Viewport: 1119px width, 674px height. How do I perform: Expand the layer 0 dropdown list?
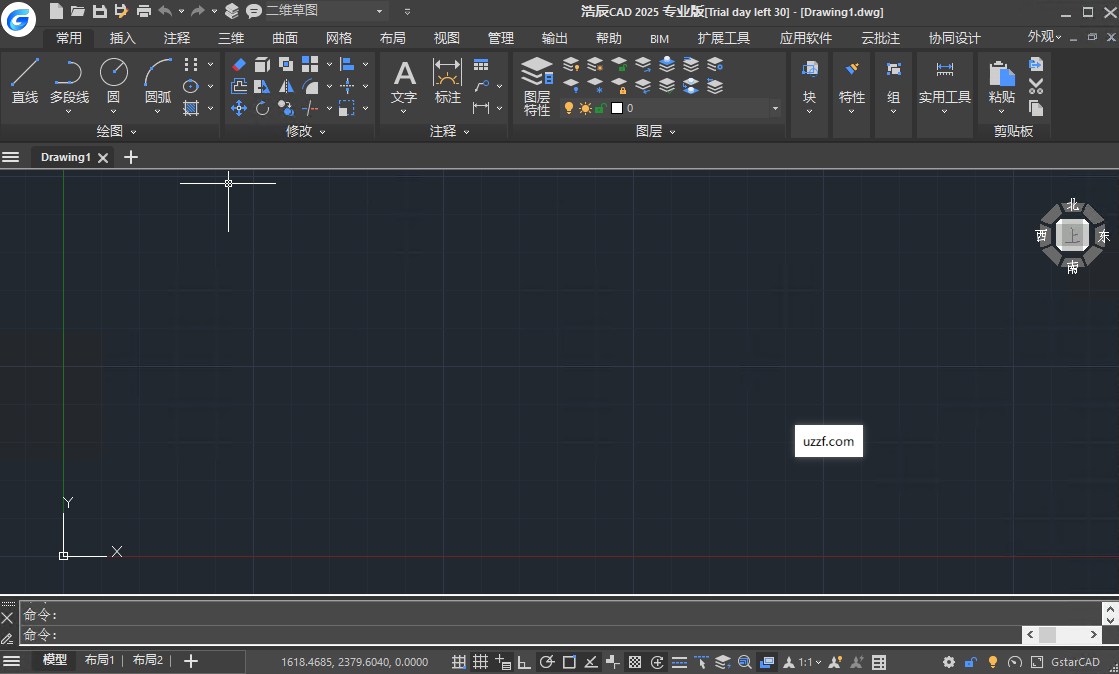[775, 108]
